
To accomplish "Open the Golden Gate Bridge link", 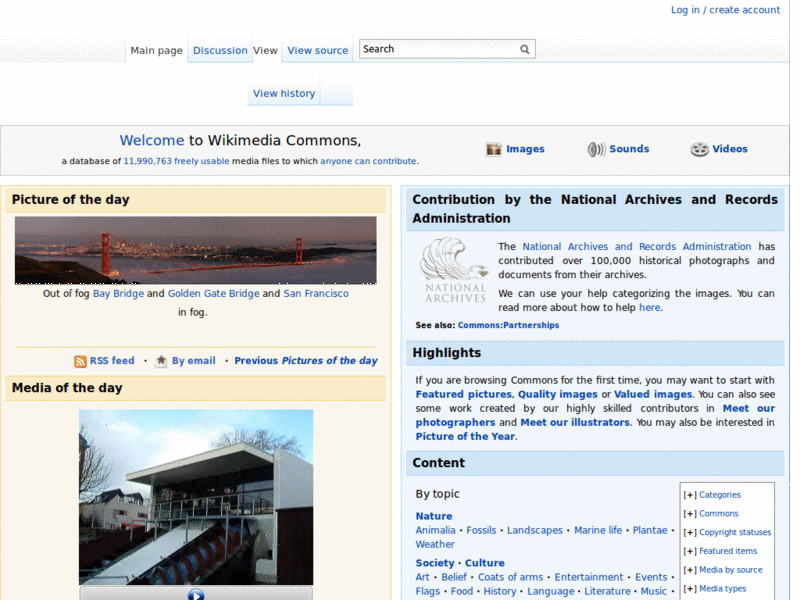I will (x=214, y=294).
